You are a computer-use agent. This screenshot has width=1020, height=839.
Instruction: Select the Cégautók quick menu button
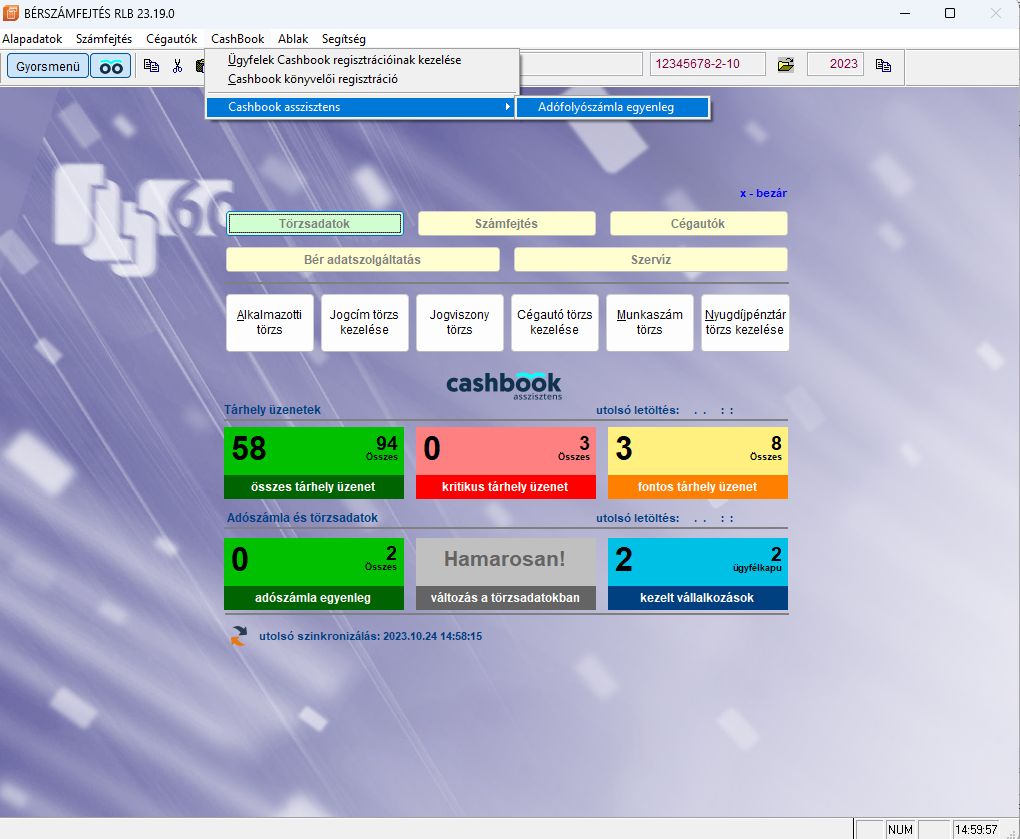click(x=699, y=224)
